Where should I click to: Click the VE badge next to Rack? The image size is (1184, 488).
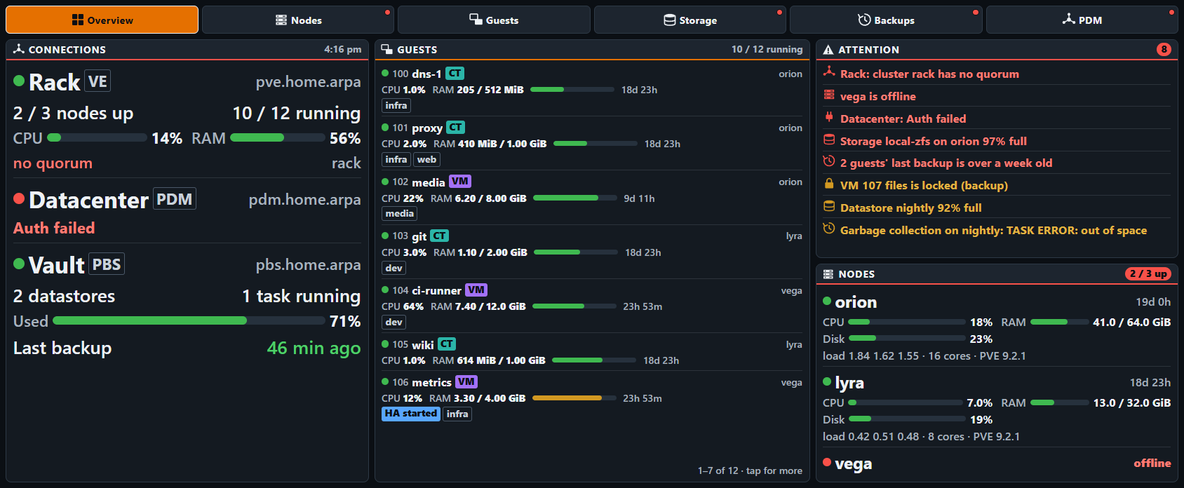pyautogui.click(x=97, y=81)
